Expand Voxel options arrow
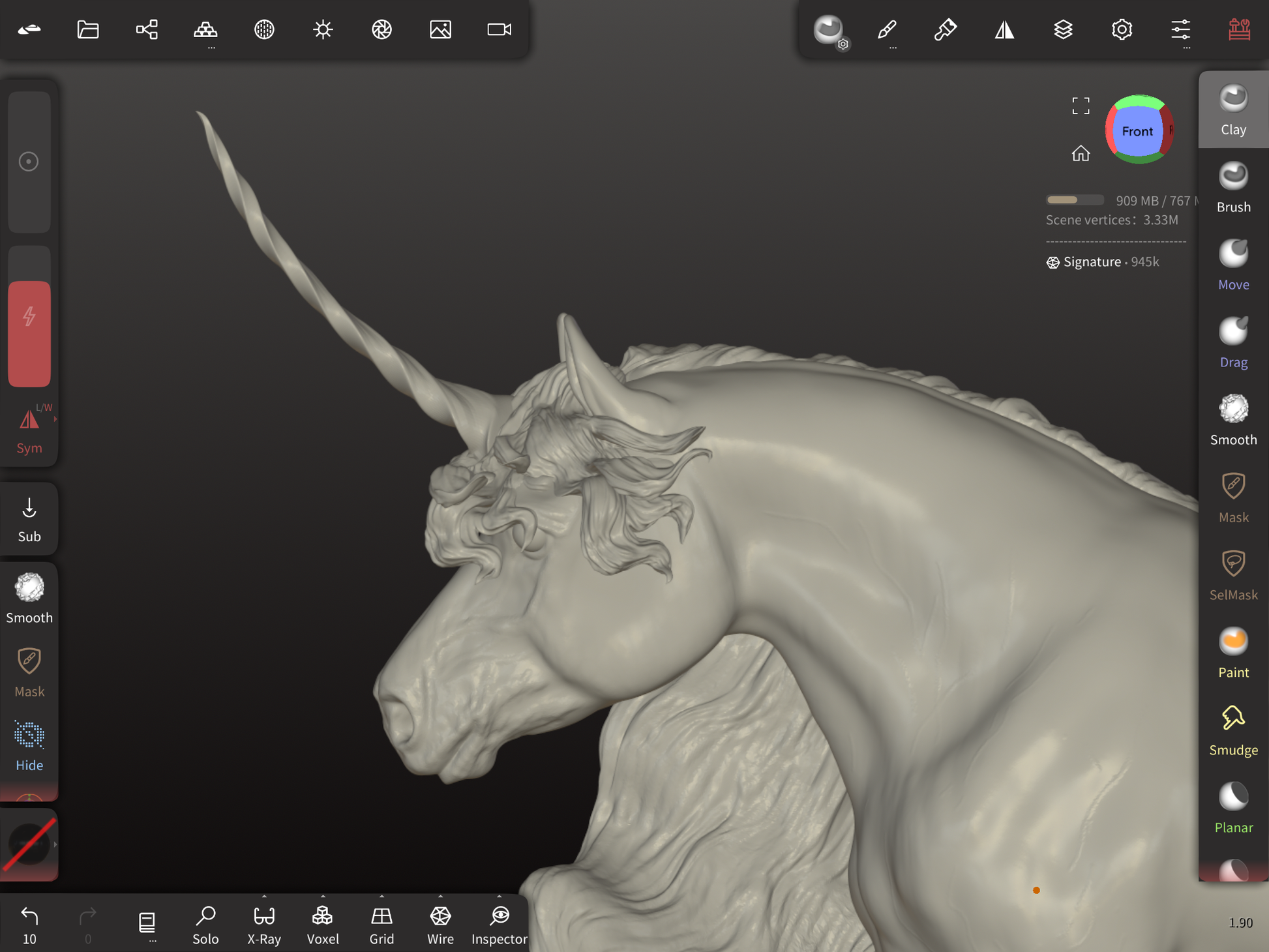1269x952 pixels. point(323,897)
